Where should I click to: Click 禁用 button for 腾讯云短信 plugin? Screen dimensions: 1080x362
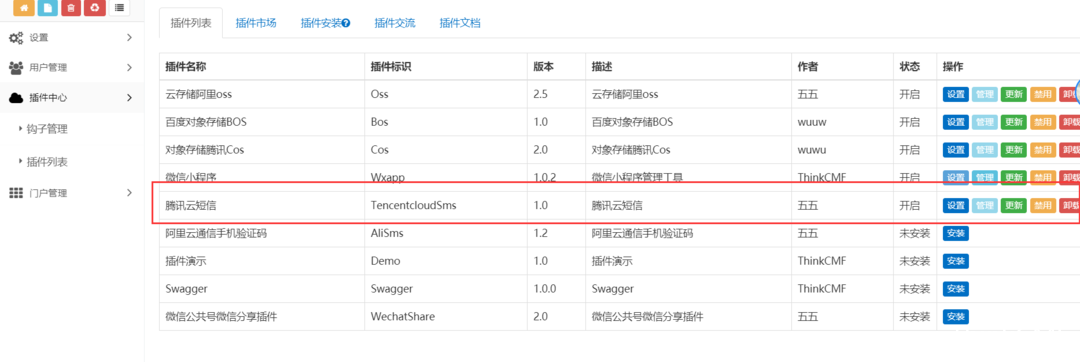pyautogui.click(x=1043, y=205)
